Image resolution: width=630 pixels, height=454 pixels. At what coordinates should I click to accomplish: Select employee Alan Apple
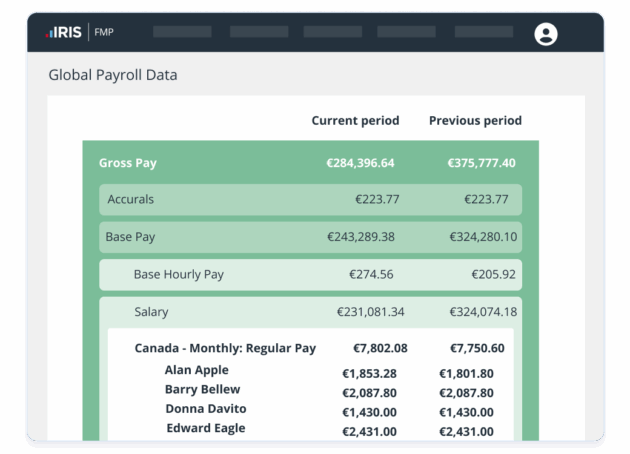coord(196,370)
